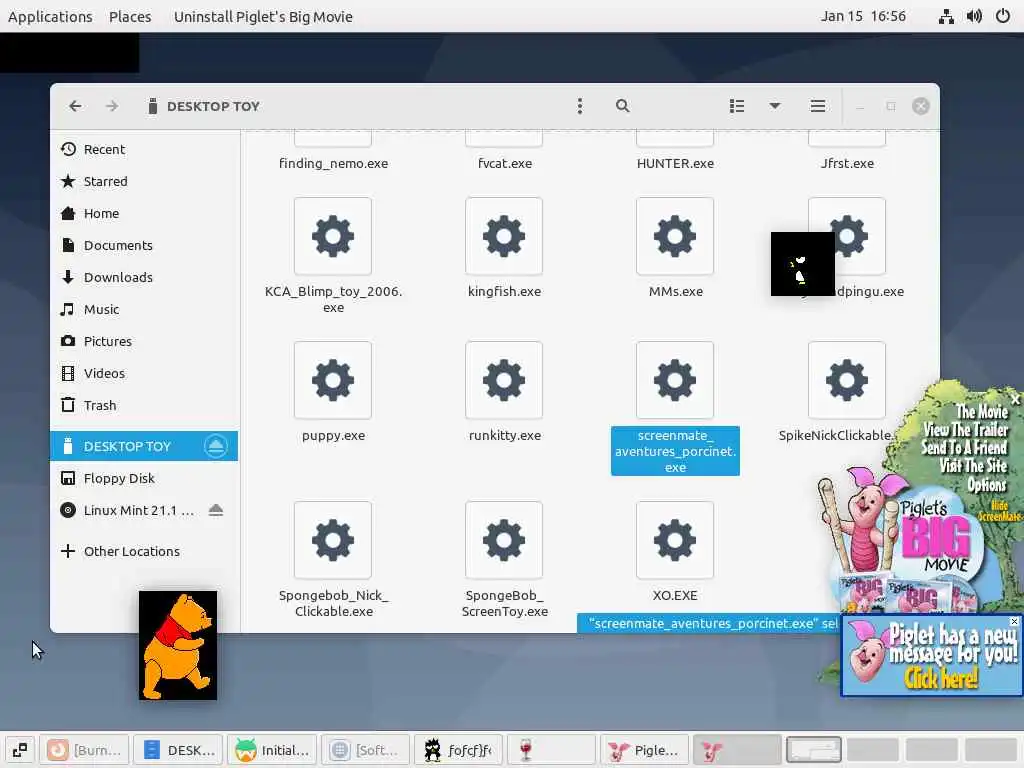
Task: Close the Piglet tree screenmate panel
Action: tap(1016, 398)
